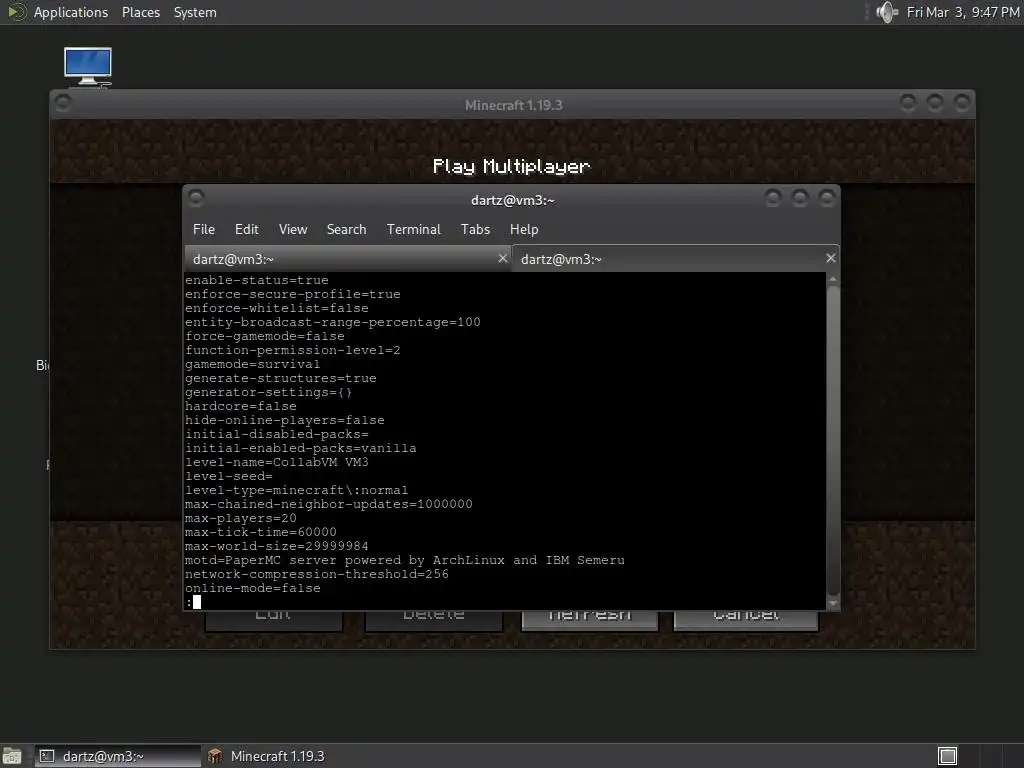
Task: Click the Minecraft window menu button at left
Action: coord(63,103)
